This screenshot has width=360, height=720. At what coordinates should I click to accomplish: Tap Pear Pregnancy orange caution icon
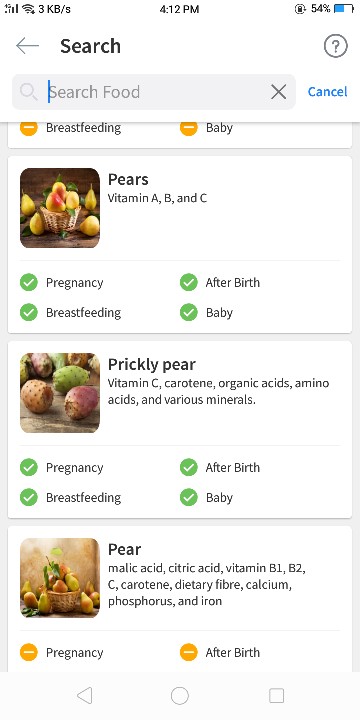tap(29, 652)
